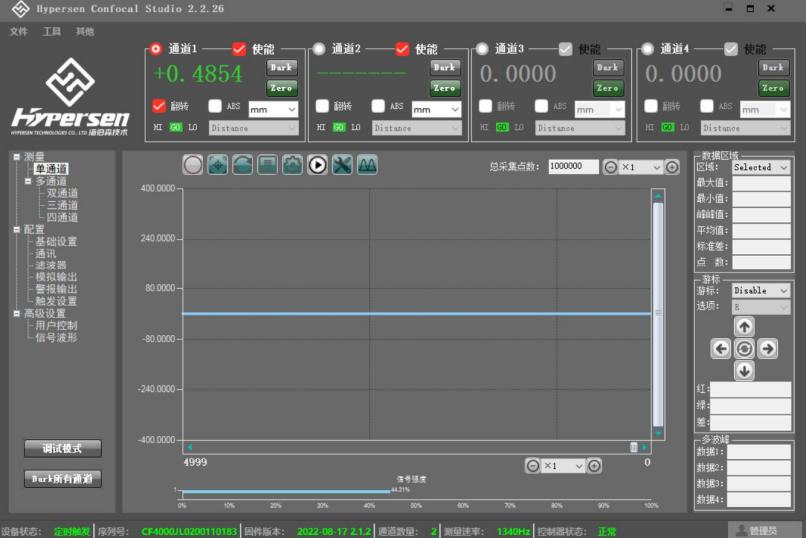This screenshot has height=538, width=806.
Task: Click the round record button in the toolbar
Action: [x=193, y=165]
